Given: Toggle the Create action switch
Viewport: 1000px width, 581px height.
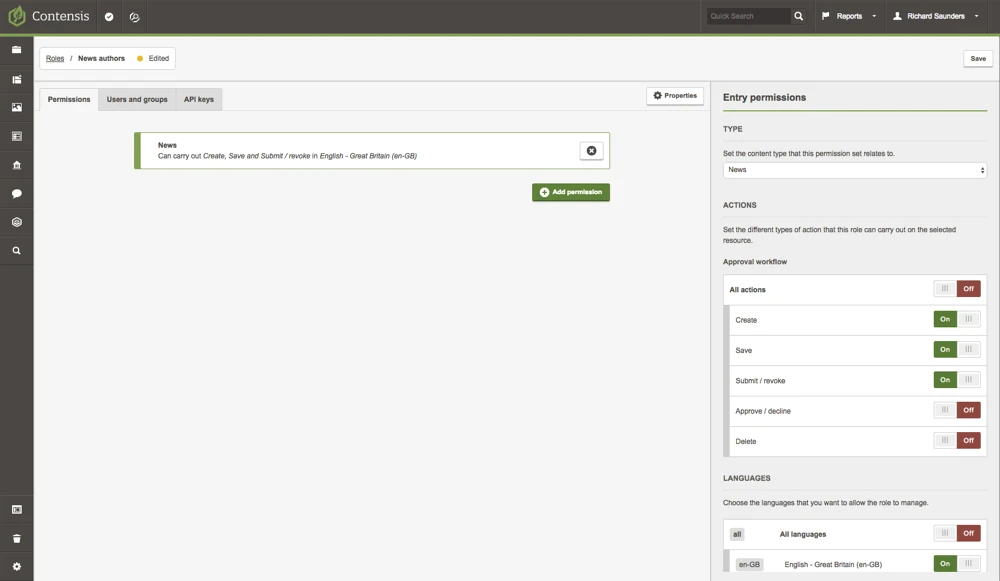Looking at the screenshot, I should (x=956, y=320).
